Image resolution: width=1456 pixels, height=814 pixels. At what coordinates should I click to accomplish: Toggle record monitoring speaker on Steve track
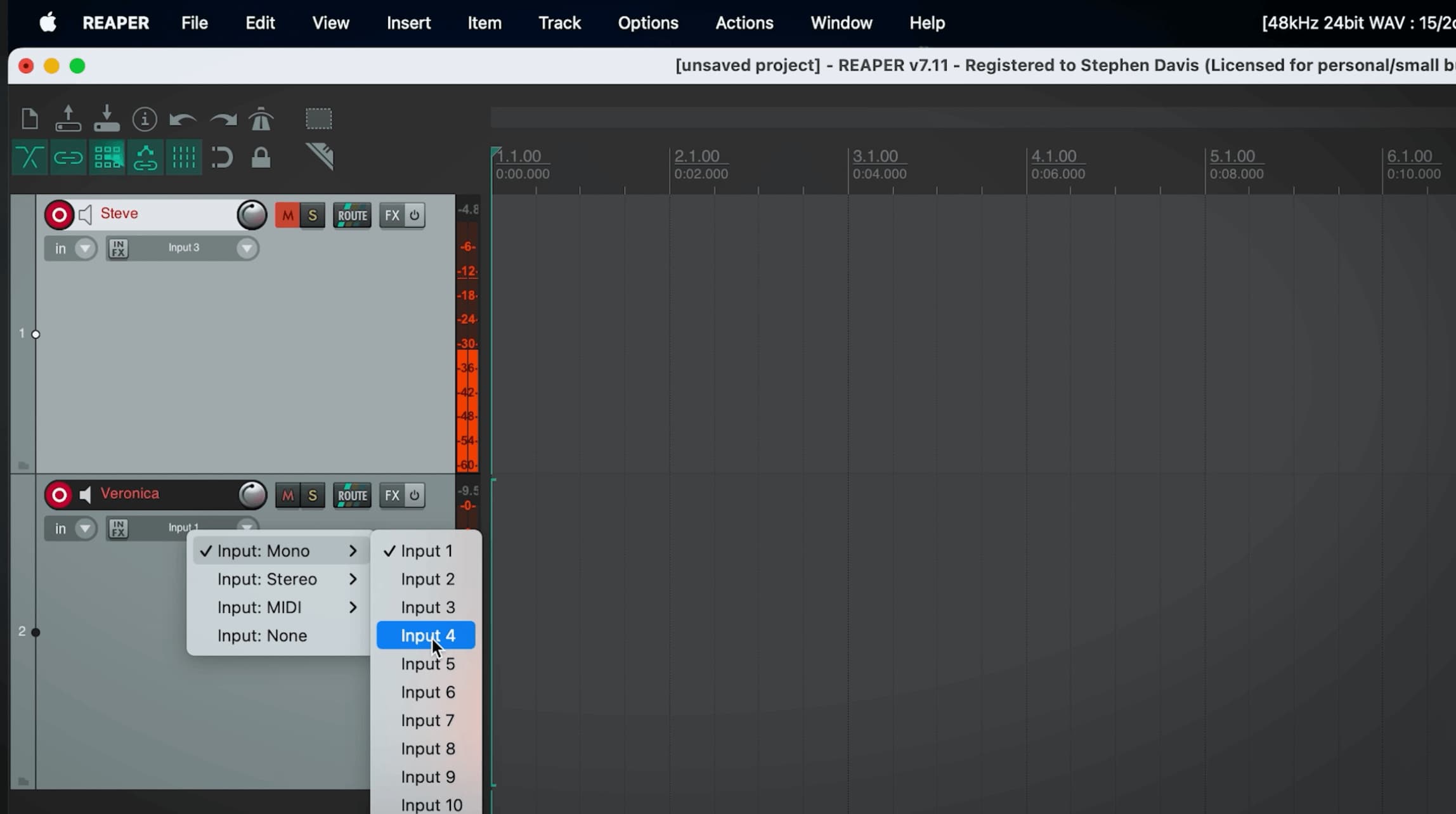tap(86, 215)
